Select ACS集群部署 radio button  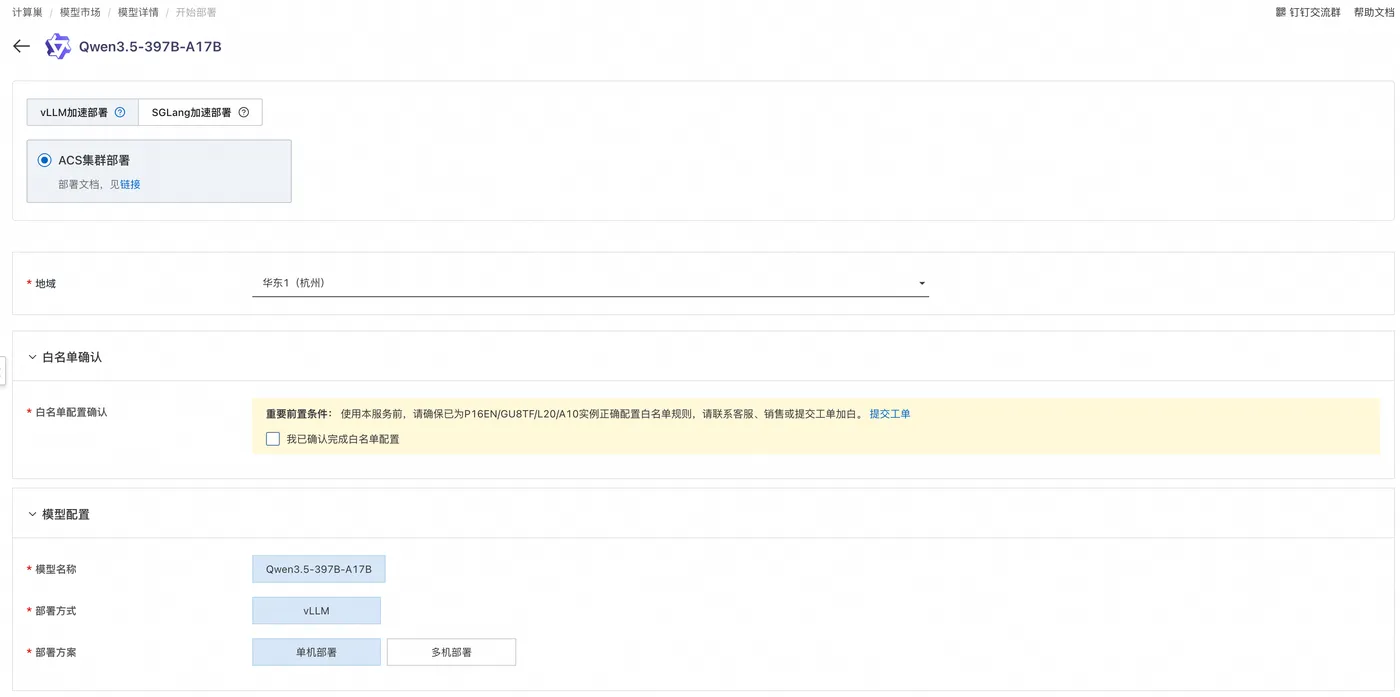[x=44, y=160]
